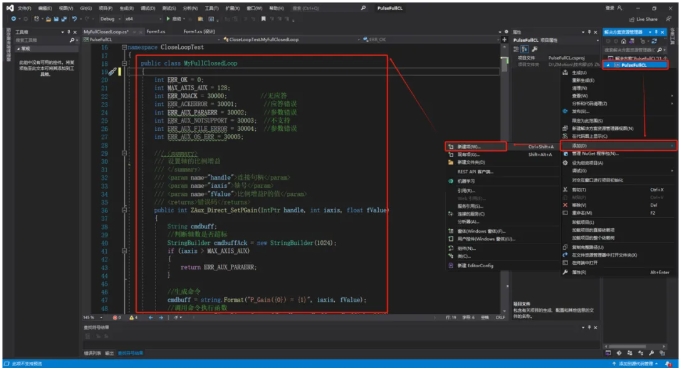Select Add in the project context menu
Screen dimensions: 681x371
pos(618,146)
